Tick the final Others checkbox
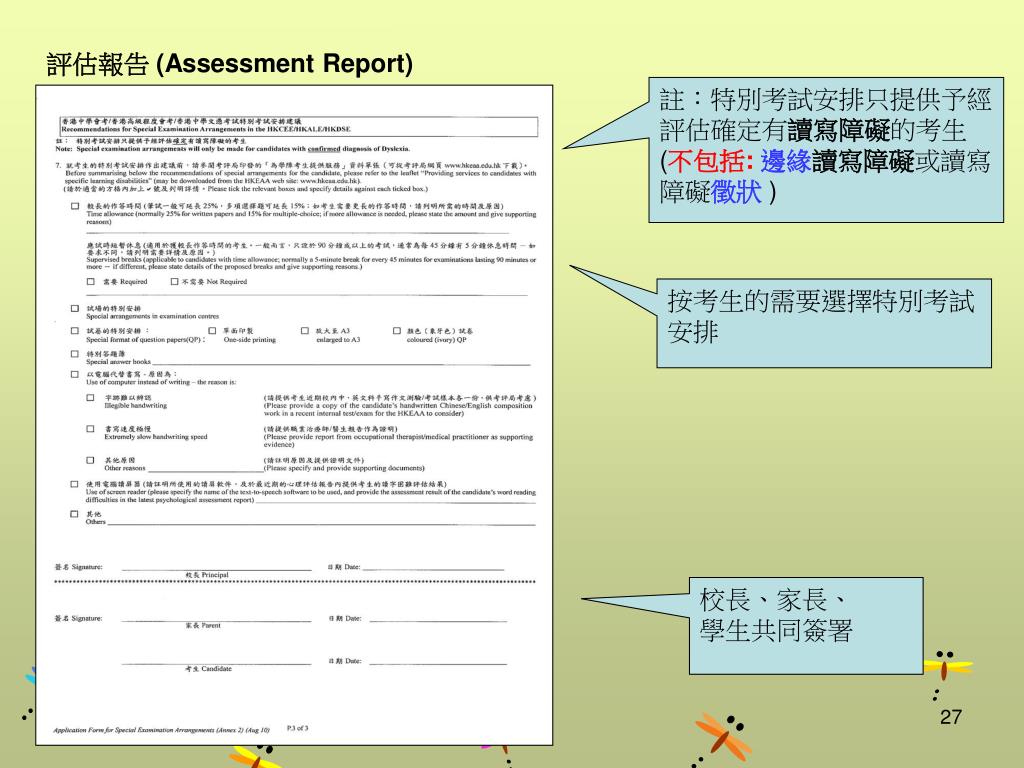 [74, 514]
